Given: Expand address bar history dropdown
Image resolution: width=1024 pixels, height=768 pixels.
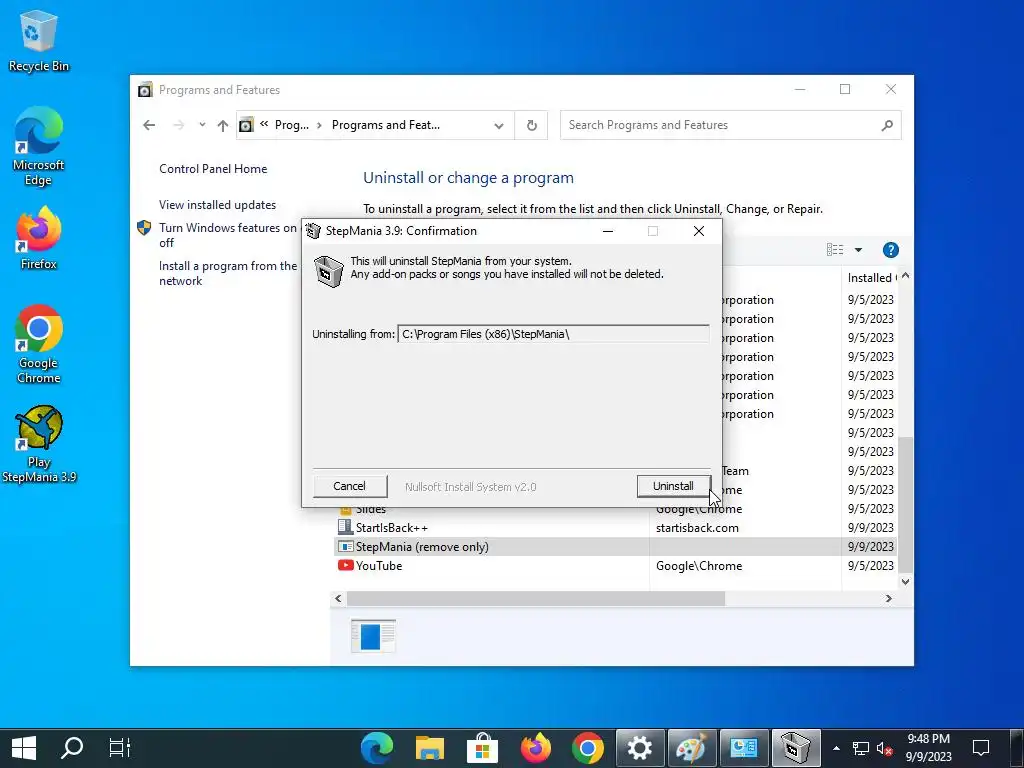Looking at the screenshot, I should (x=499, y=125).
